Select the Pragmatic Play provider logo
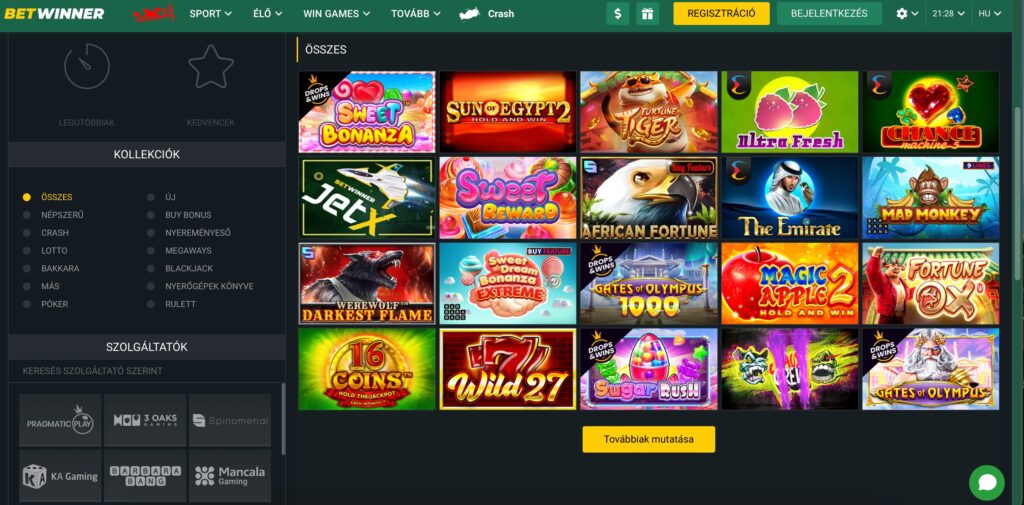1024x505 pixels. (x=60, y=420)
